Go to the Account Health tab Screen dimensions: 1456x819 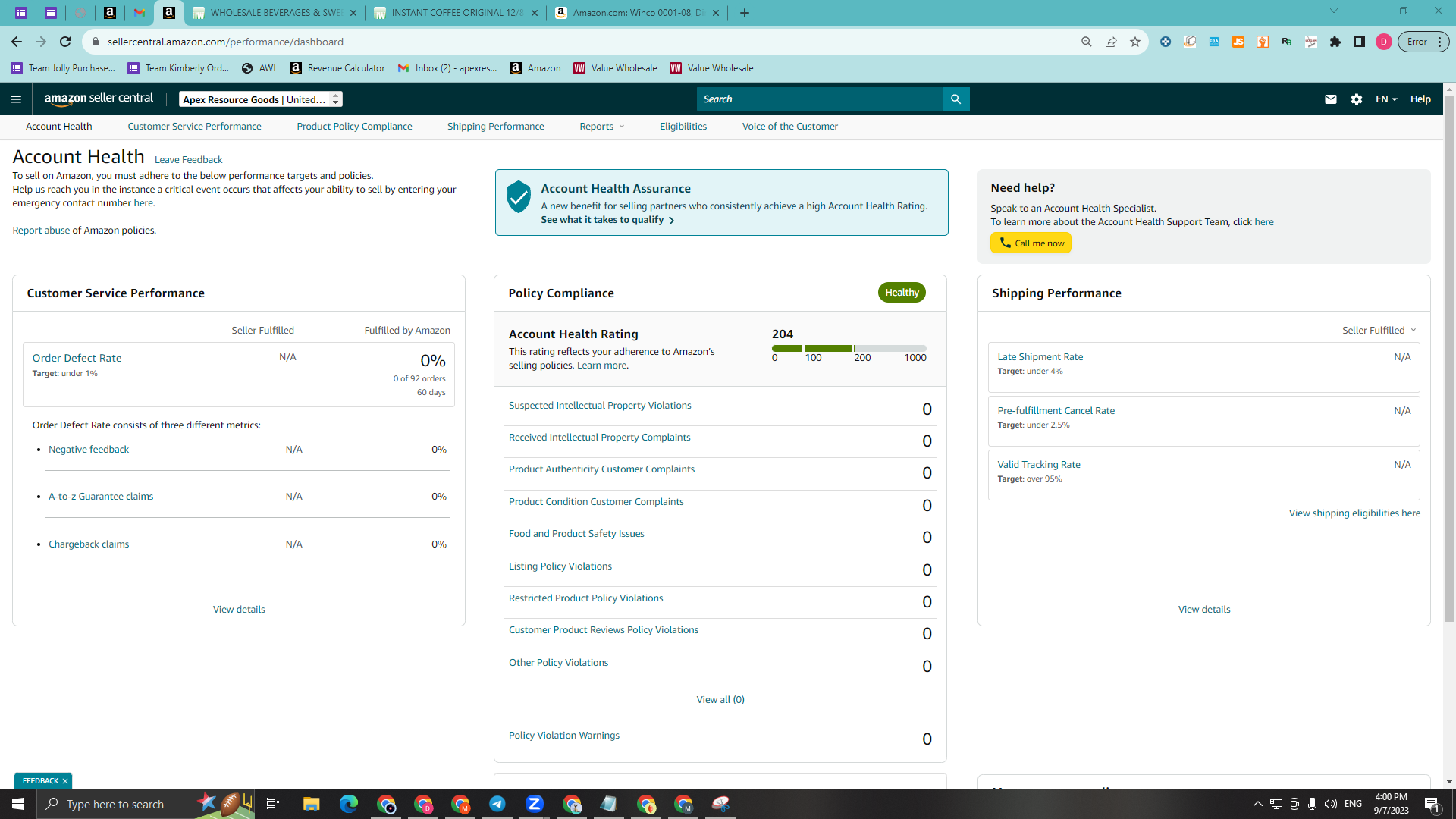coord(59,127)
